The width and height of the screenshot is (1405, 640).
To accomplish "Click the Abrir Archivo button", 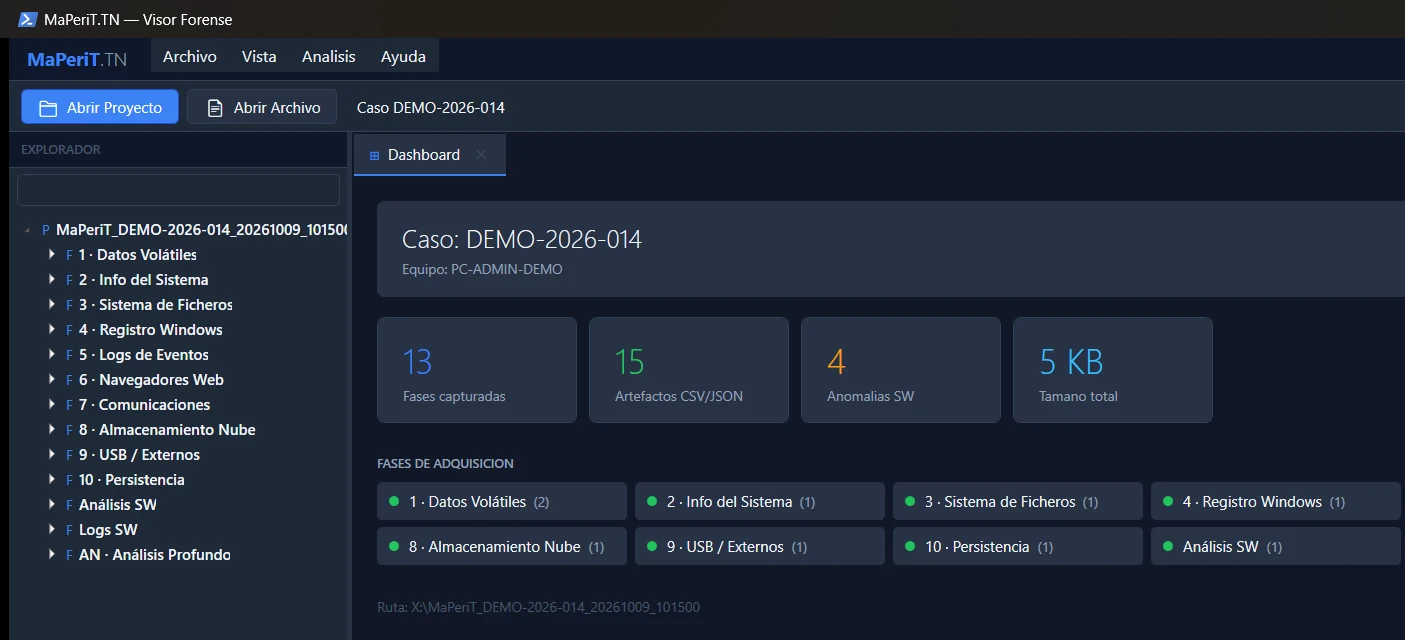I will pos(262,107).
